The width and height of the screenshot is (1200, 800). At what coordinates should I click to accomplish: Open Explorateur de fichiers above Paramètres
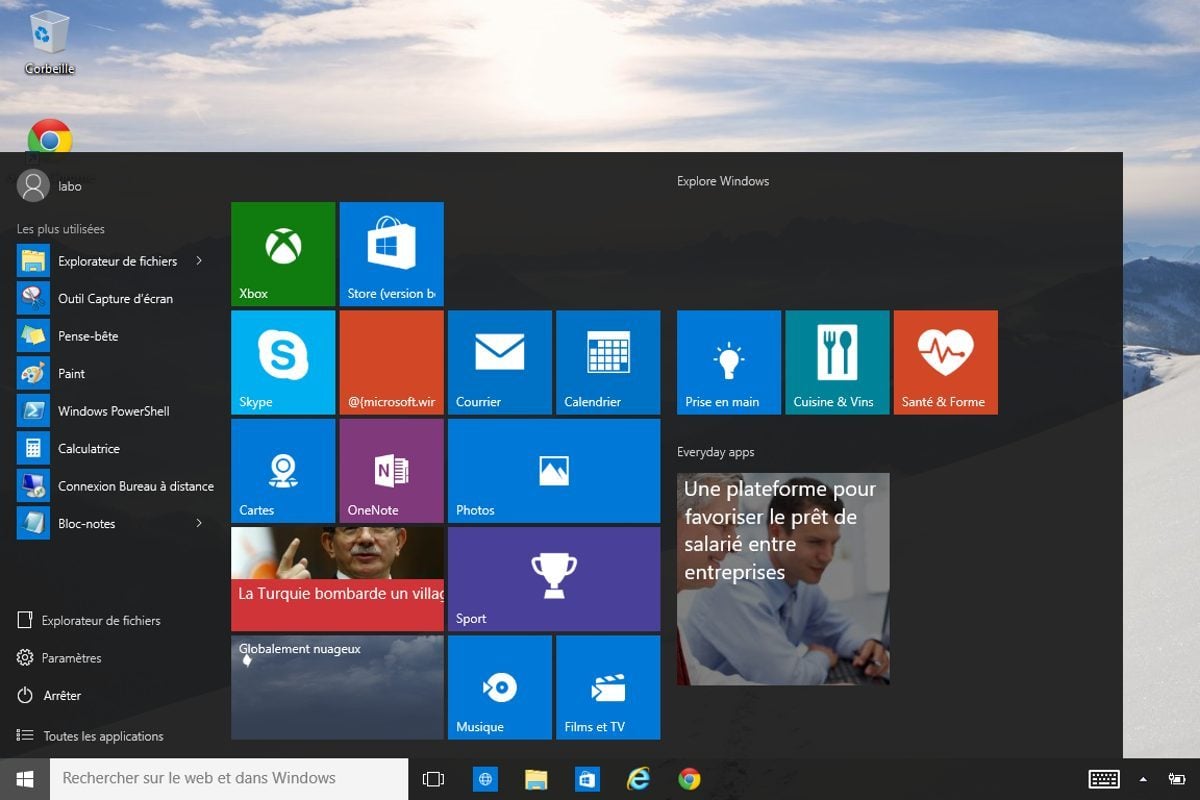(90, 620)
